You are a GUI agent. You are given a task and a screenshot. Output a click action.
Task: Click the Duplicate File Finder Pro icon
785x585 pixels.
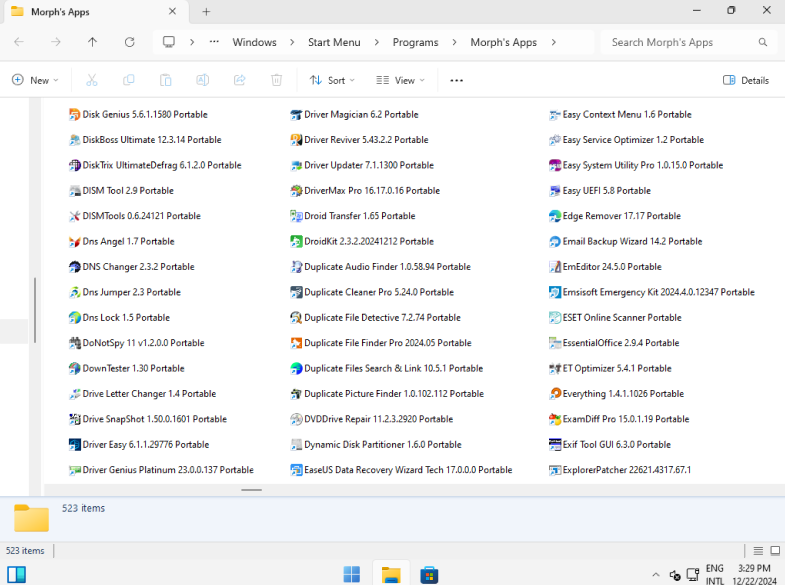(296, 343)
